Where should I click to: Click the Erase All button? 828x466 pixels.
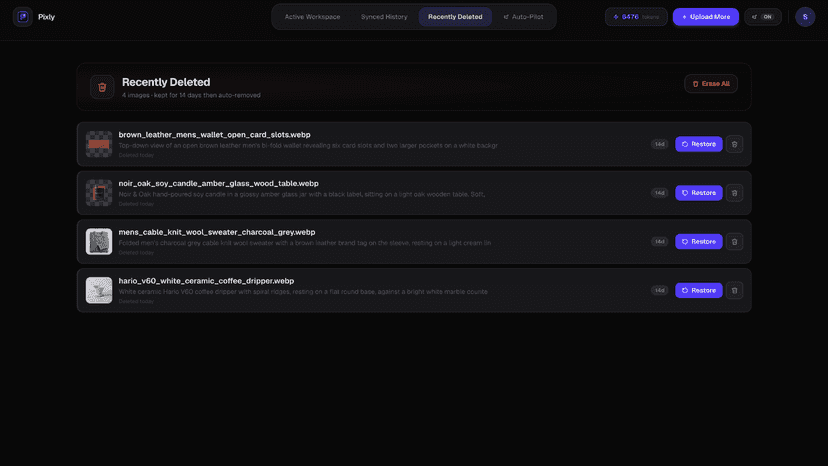point(711,83)
